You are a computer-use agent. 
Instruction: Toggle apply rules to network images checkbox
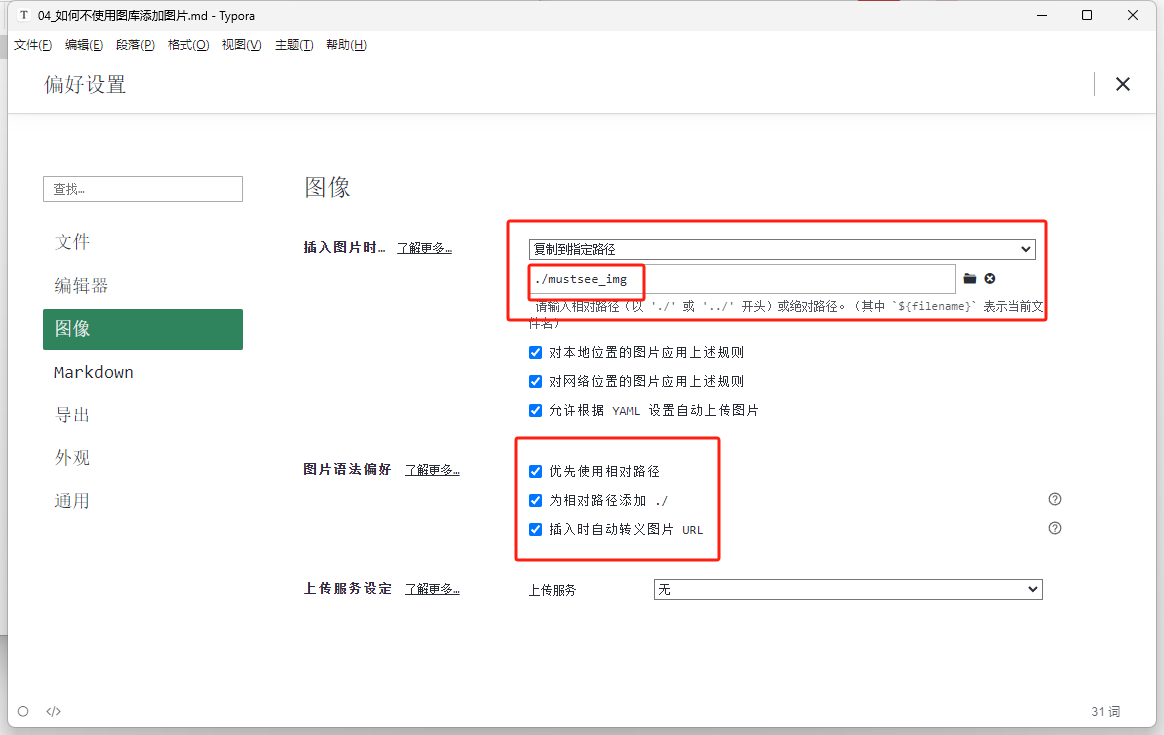(535, 382)
